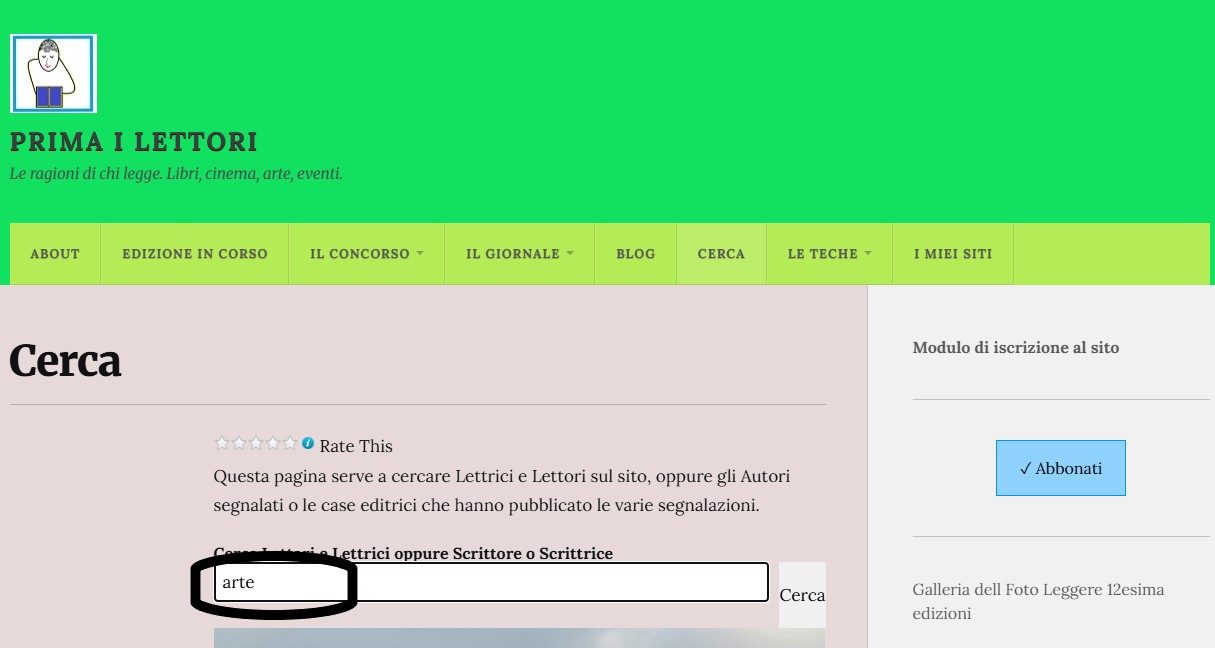Open the Il Giornale submenu
Viewport: 1215px width, 648px height.
[x=519, y=254]
